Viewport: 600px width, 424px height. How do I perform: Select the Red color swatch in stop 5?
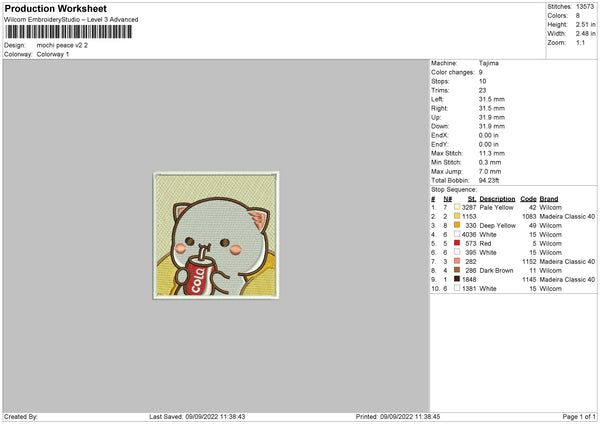click(457, 243)
